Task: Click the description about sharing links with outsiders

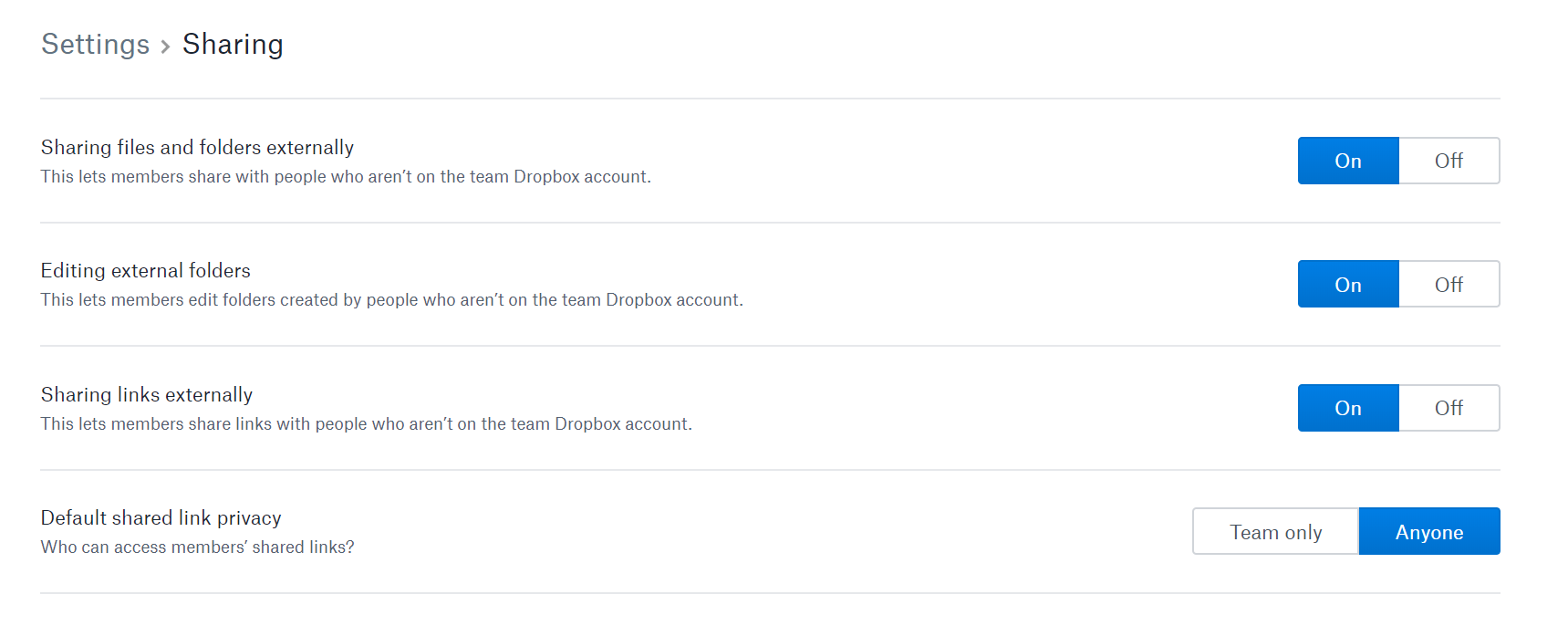Action: (x=367, y=423)
